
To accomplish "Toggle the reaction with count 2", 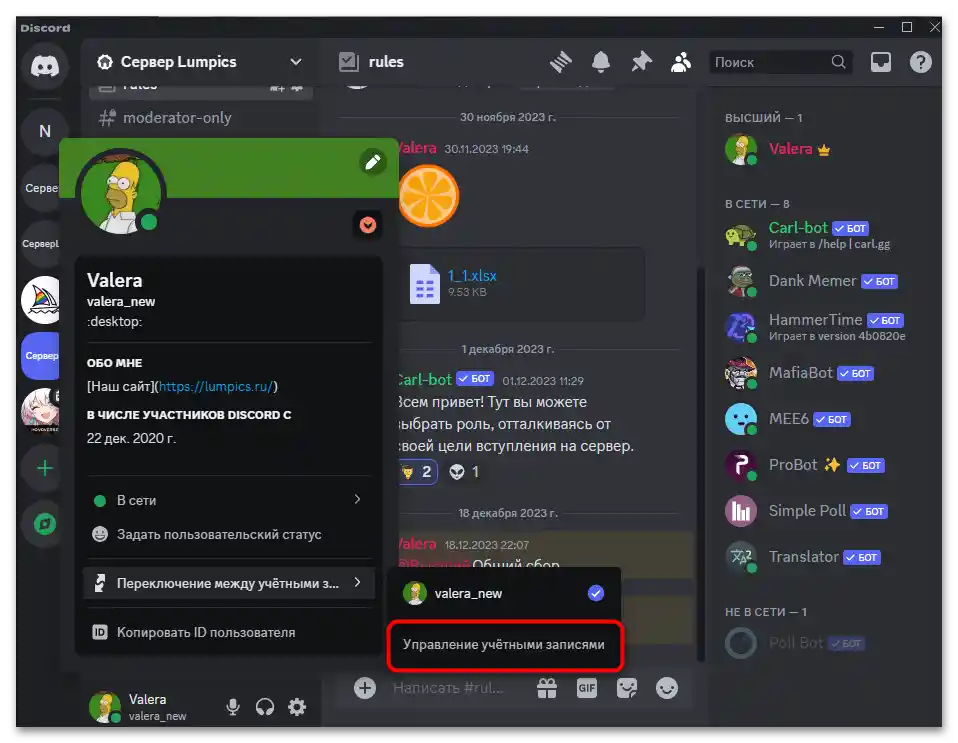I will coord(418,472).
